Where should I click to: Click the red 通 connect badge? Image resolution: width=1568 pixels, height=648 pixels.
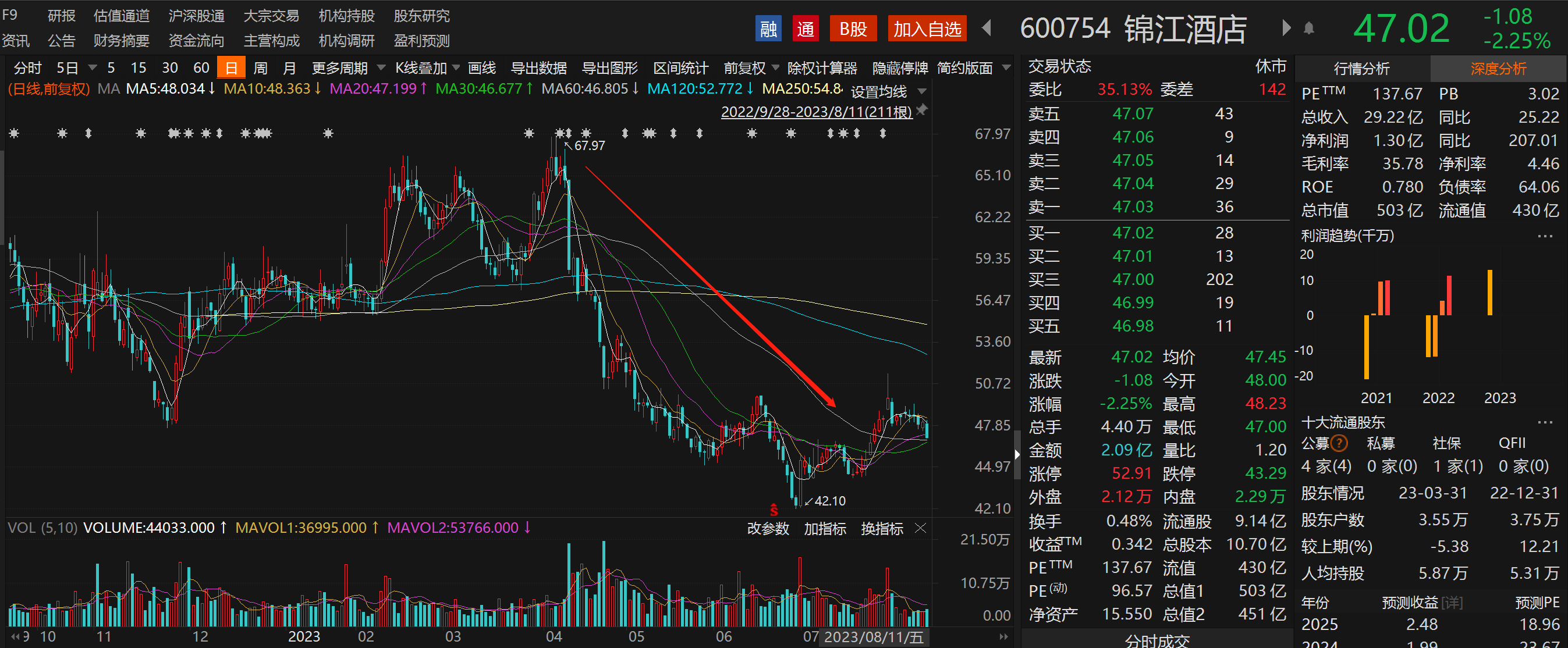[806, 29]
